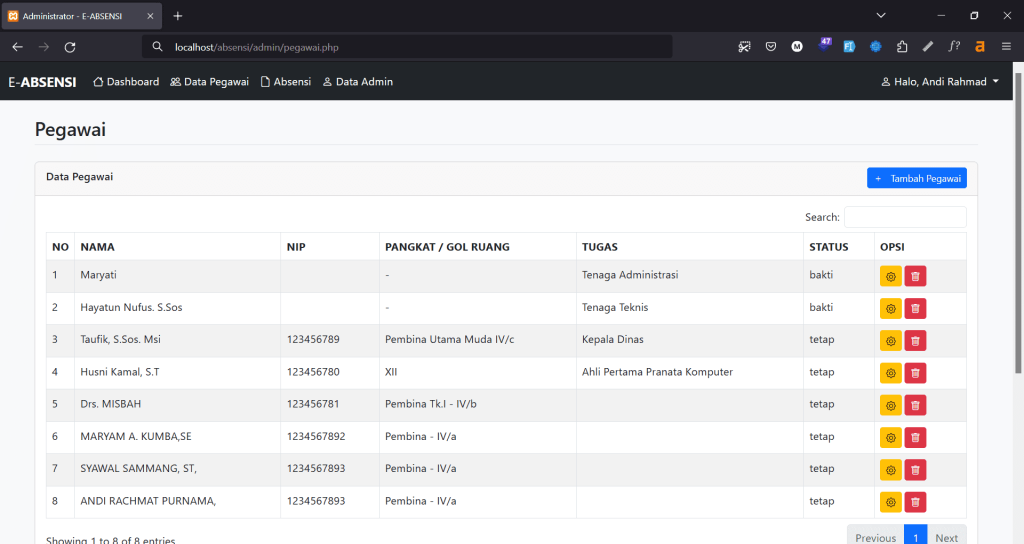The image size is (1024, 544).
Task: Click trash icon for MARYAM A. KUMBA,SE
Action: [915, 437]
